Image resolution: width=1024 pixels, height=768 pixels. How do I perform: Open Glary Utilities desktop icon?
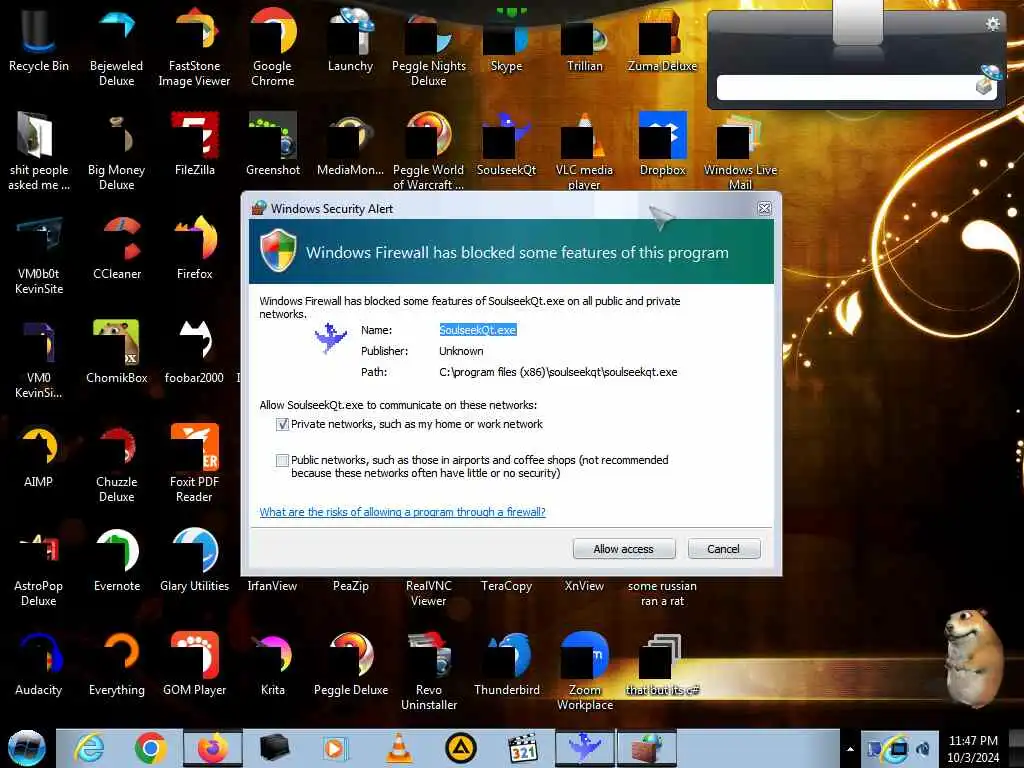pyautogui.click(x=195, y=560)
